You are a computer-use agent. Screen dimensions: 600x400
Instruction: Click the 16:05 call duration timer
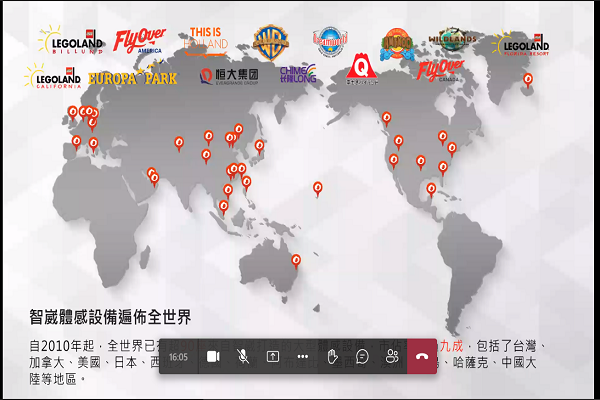(178, 357)
